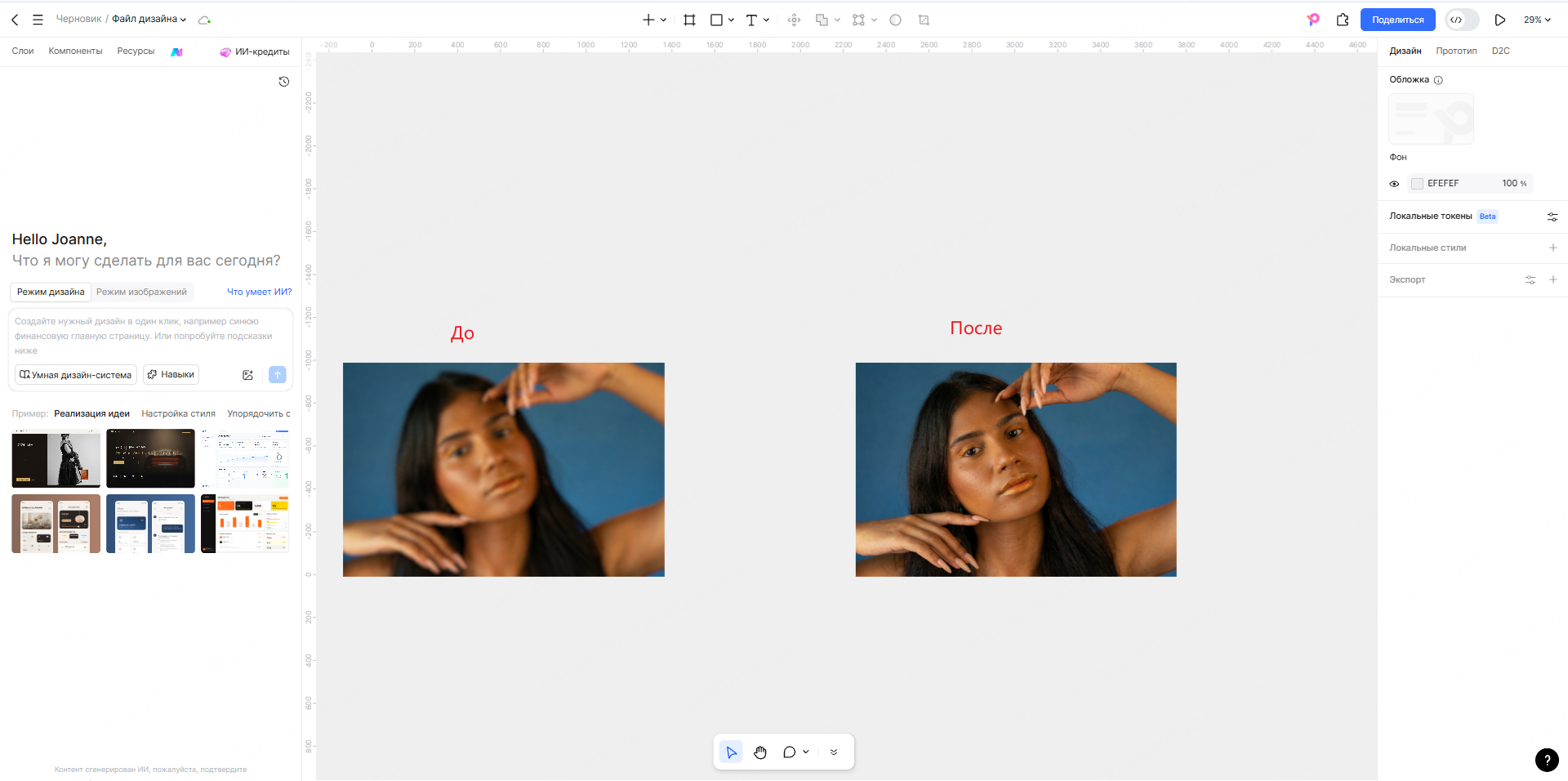
Task: Click the colorful AI logo tab
Action: [x=176, y=51]
